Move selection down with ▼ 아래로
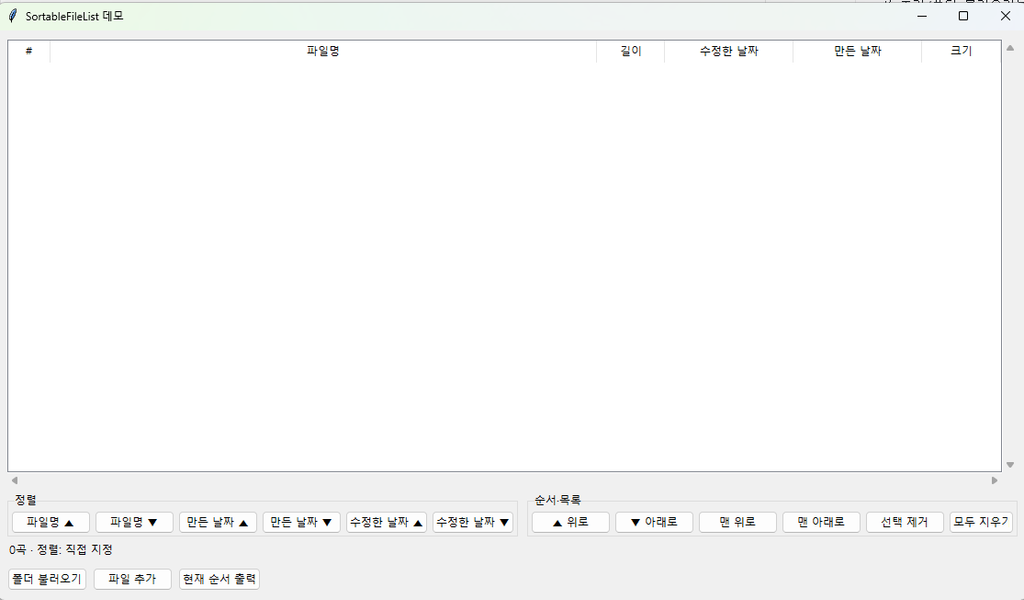 coord(654,522)
